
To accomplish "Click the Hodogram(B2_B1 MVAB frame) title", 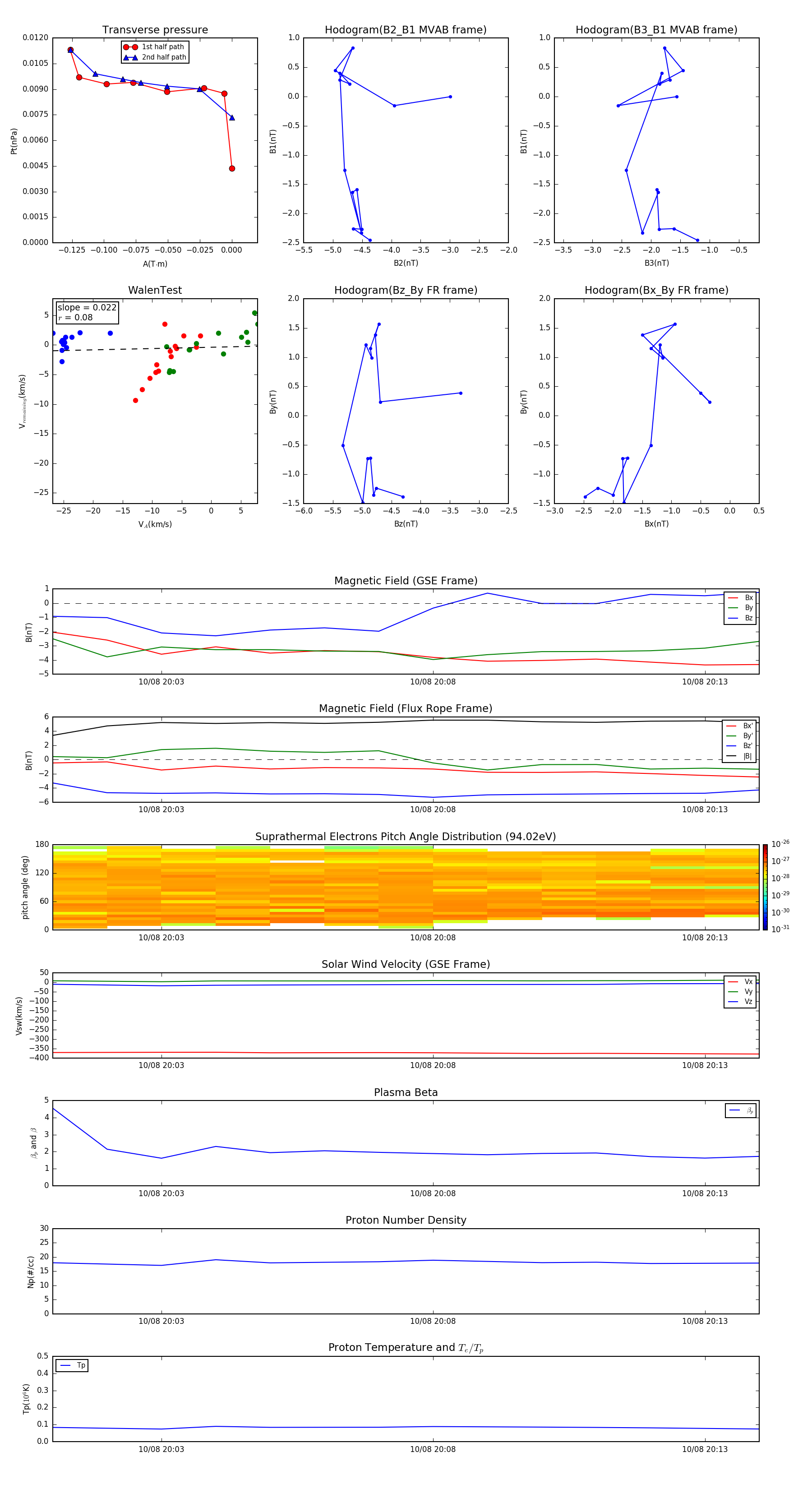I will (405, 30).
